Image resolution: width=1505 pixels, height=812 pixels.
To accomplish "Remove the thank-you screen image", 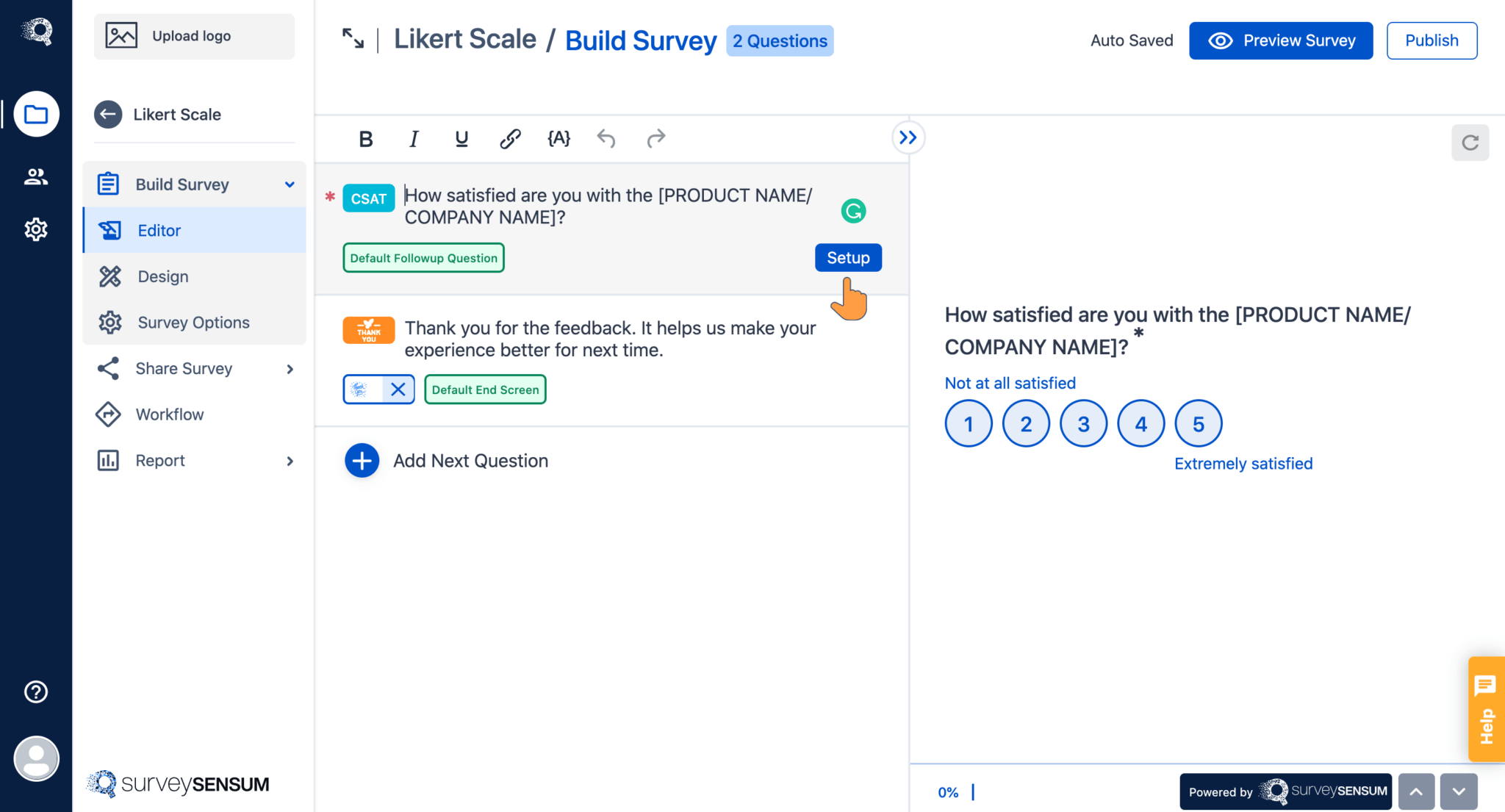I will pyautogui.click(x=399, y=389).
